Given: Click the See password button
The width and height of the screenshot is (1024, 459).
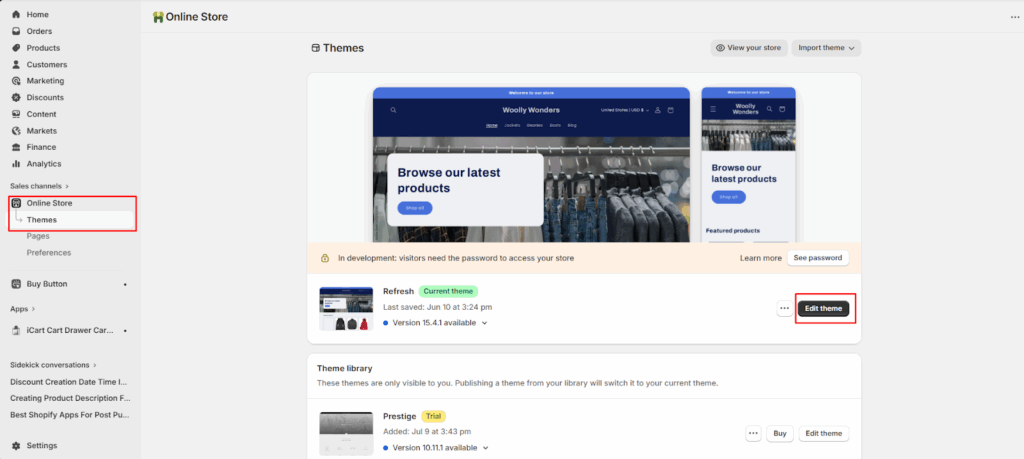Looking at the screenshot, I should (816, 258).
